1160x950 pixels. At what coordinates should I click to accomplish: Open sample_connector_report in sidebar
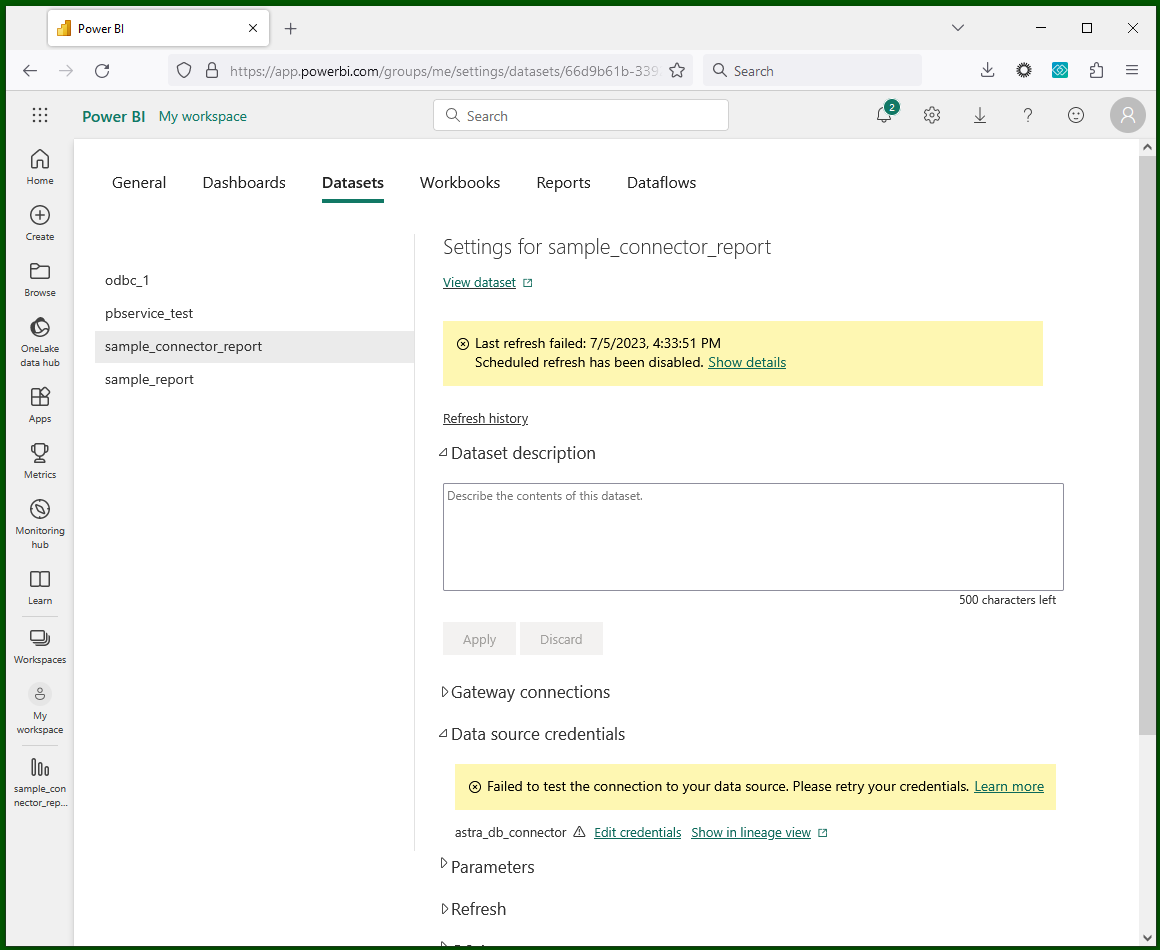coord(40,782)
